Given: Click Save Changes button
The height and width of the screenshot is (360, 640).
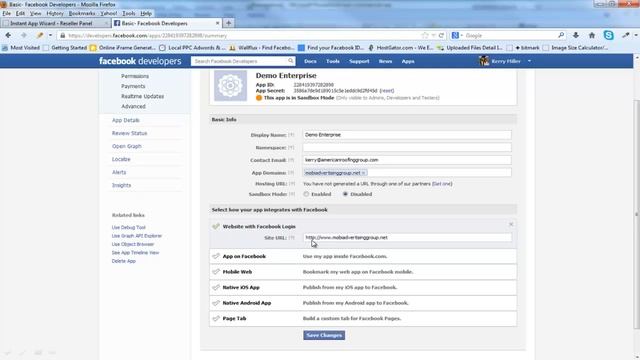Looking at the screenshot, I should point(324,335).
